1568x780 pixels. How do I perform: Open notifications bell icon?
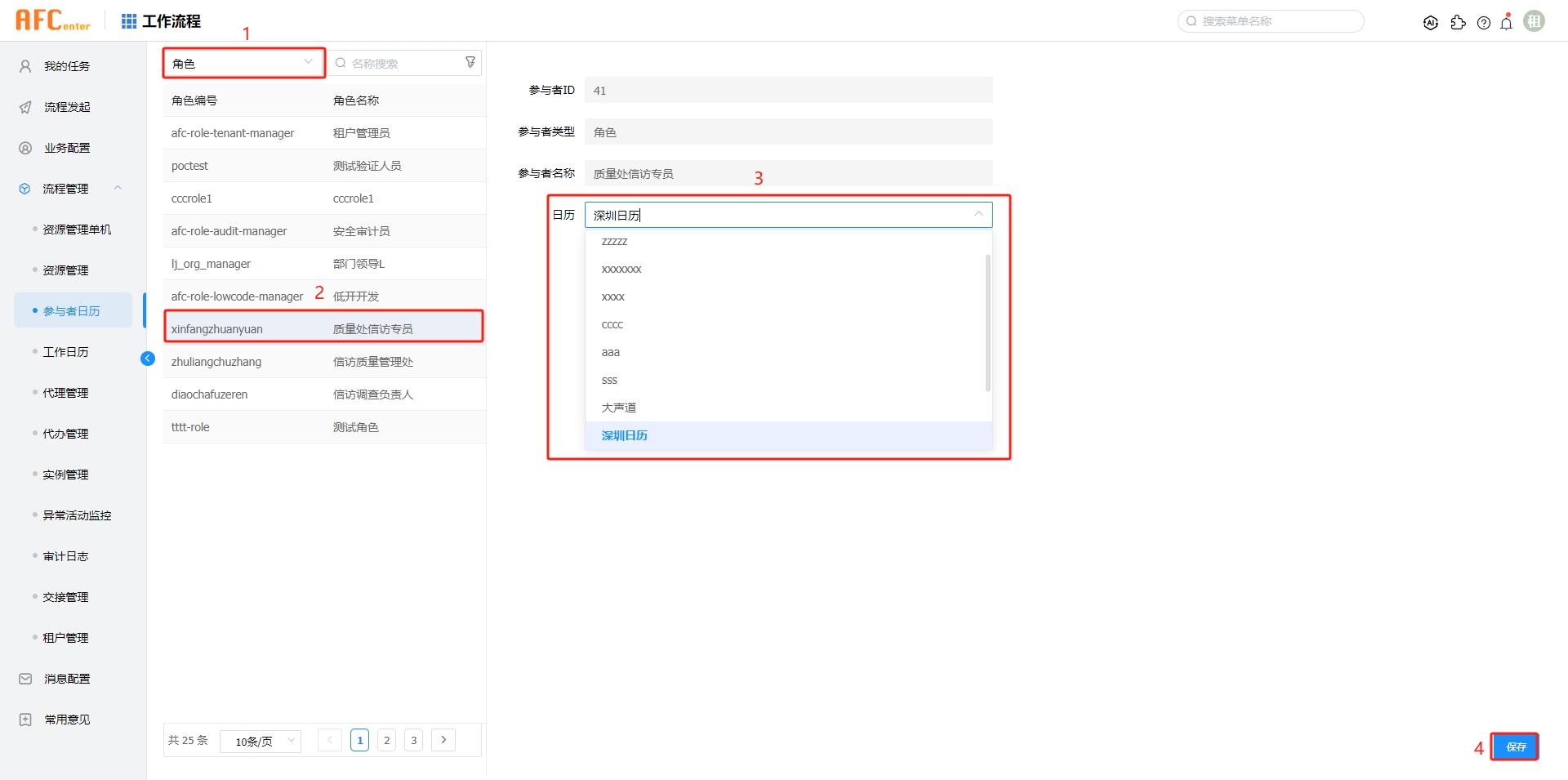1507,23
